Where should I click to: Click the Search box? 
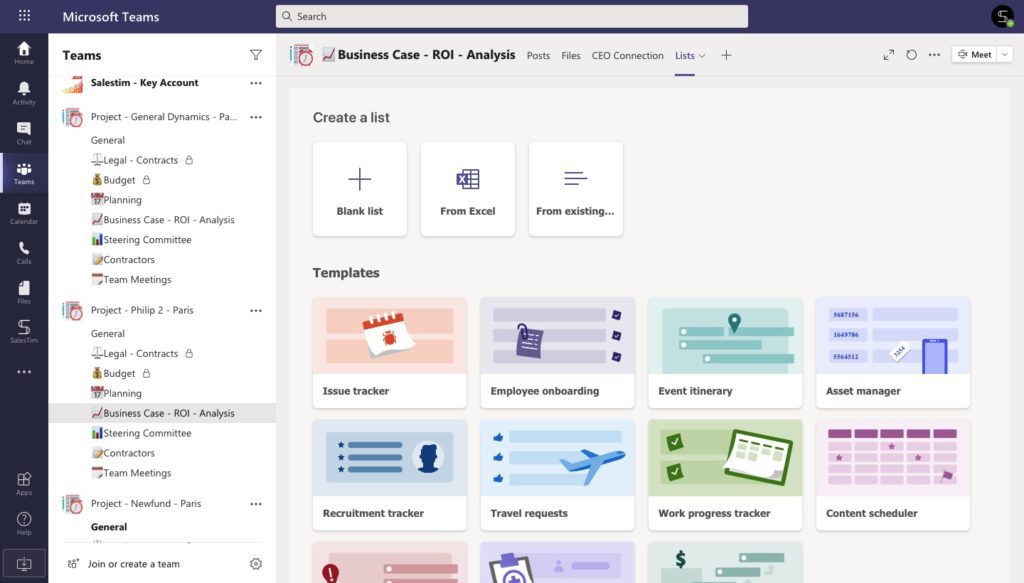[511, 16]
